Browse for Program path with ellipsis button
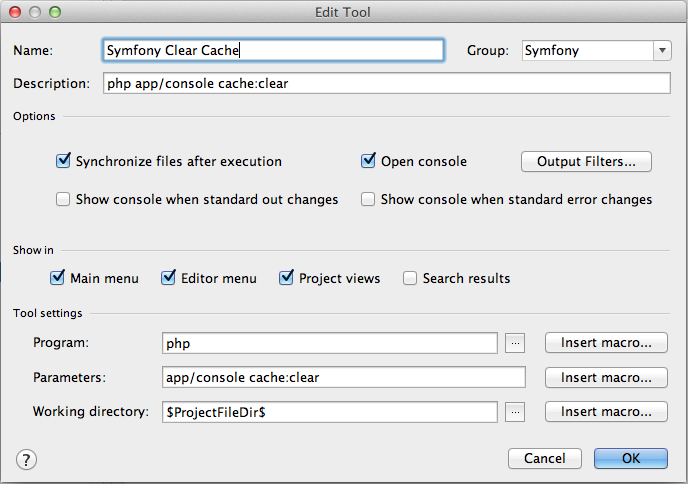Image resolution: width=688 pixels, height=484 pixels. [515, 343]
